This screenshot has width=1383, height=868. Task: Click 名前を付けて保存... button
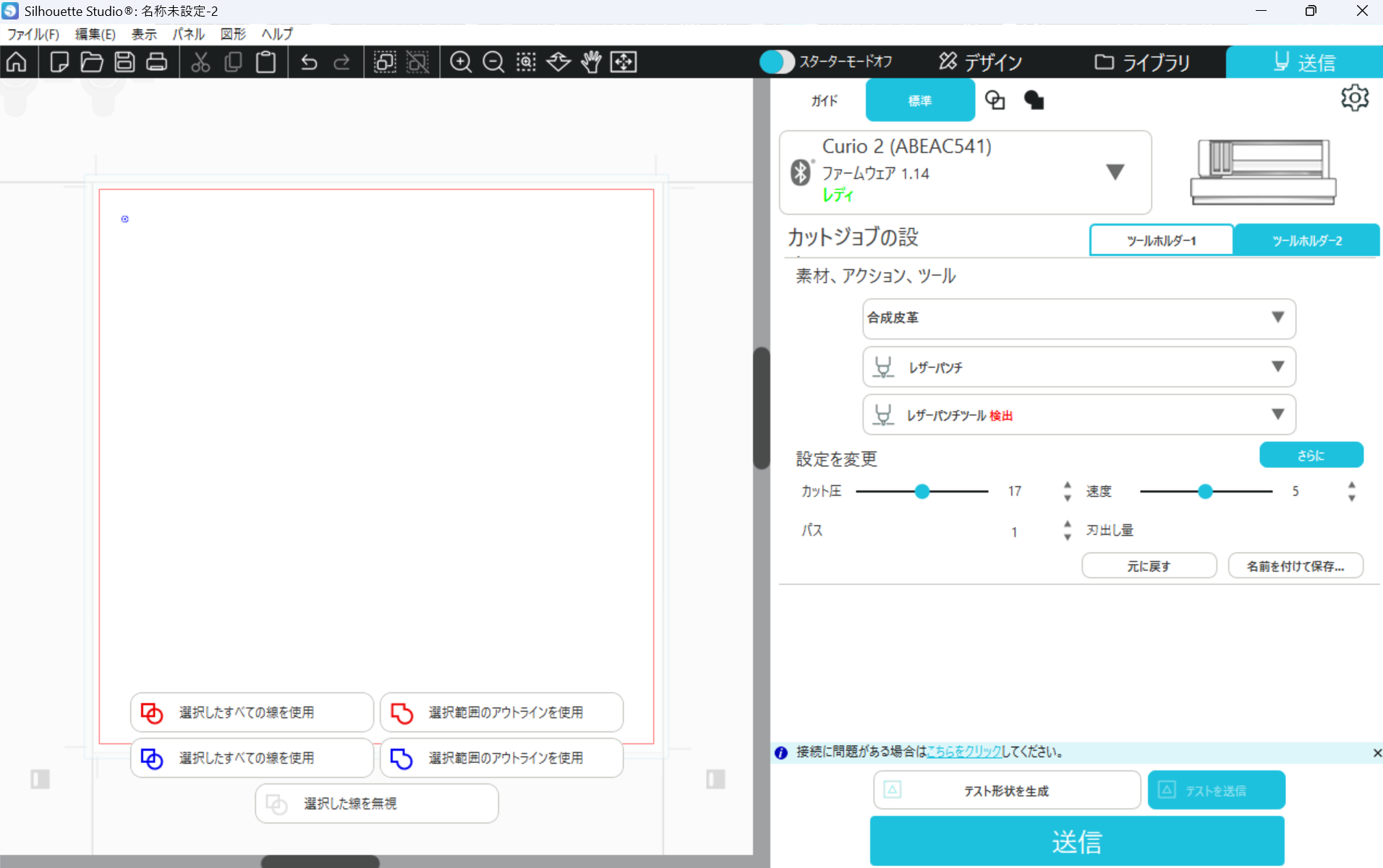point(1295,566)
